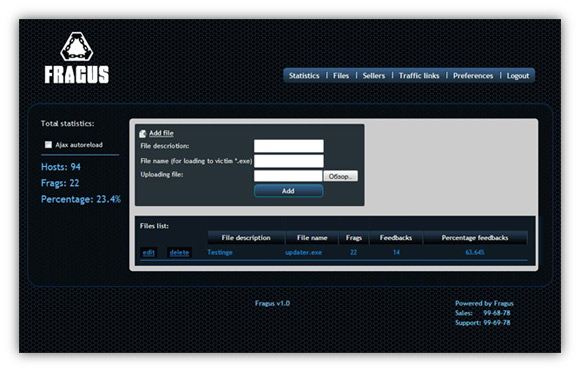Click the Add file icon
The height and width of the screenshot is (372, 580).
tap(143, 134)
